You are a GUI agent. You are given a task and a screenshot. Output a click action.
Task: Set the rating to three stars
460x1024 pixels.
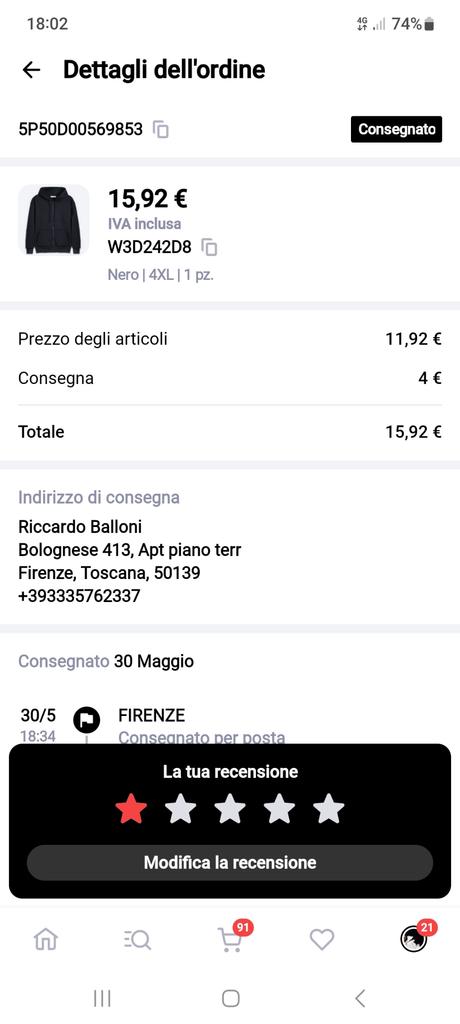point(230,809)
